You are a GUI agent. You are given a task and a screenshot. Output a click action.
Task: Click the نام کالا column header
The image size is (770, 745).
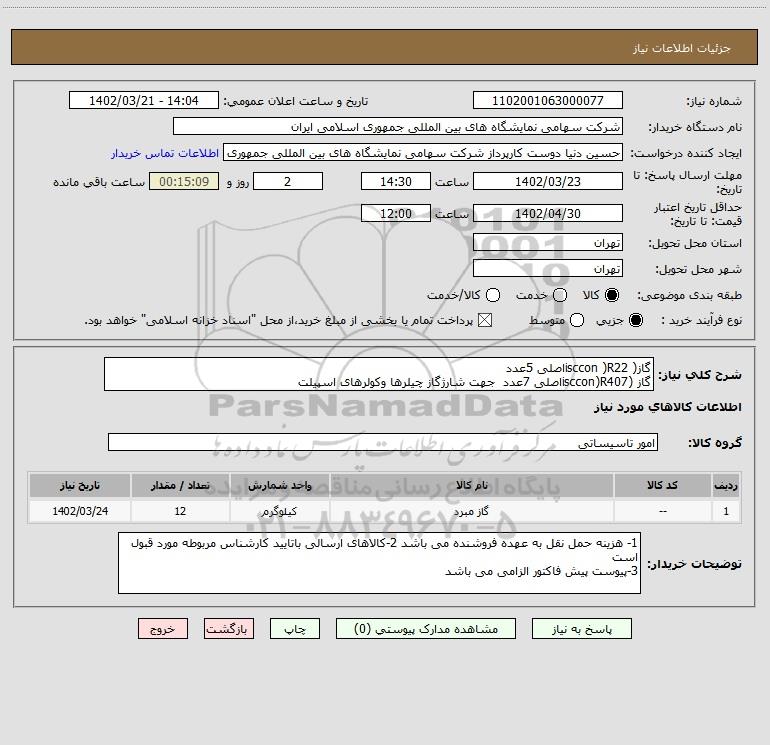pos(471,486)
